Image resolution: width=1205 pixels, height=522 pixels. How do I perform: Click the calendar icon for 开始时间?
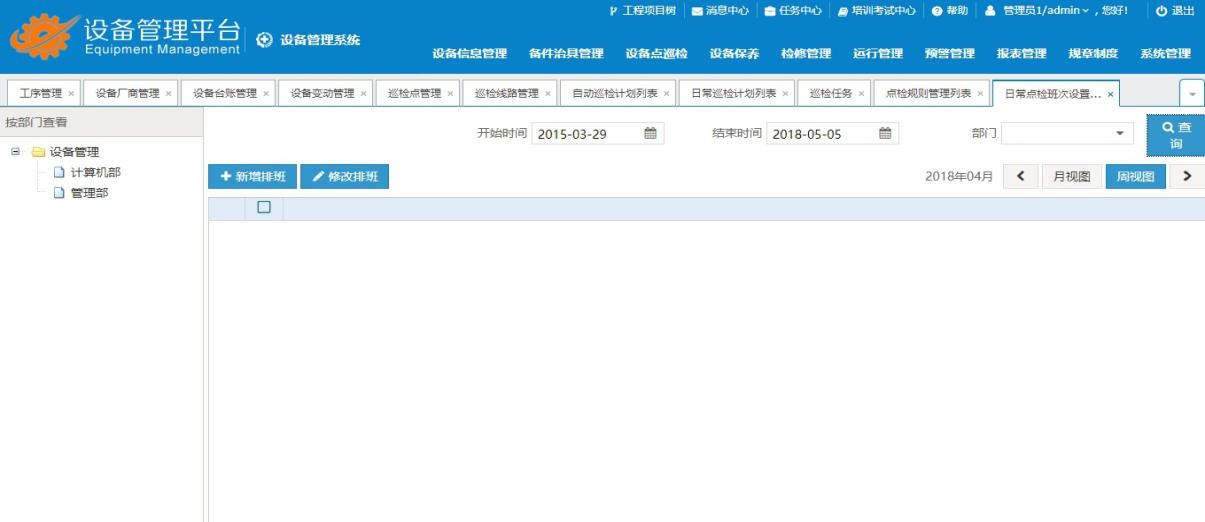(650, 134)
